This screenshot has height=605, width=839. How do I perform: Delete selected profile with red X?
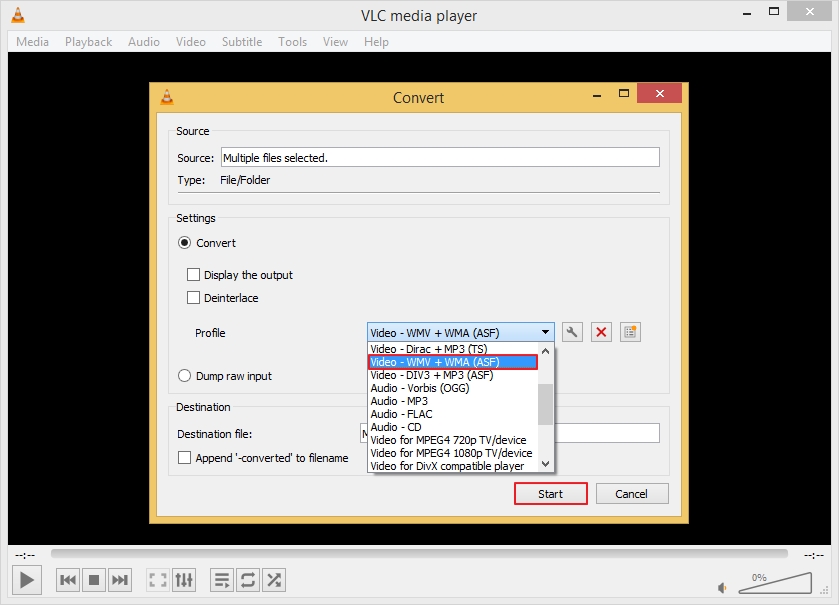601,332
